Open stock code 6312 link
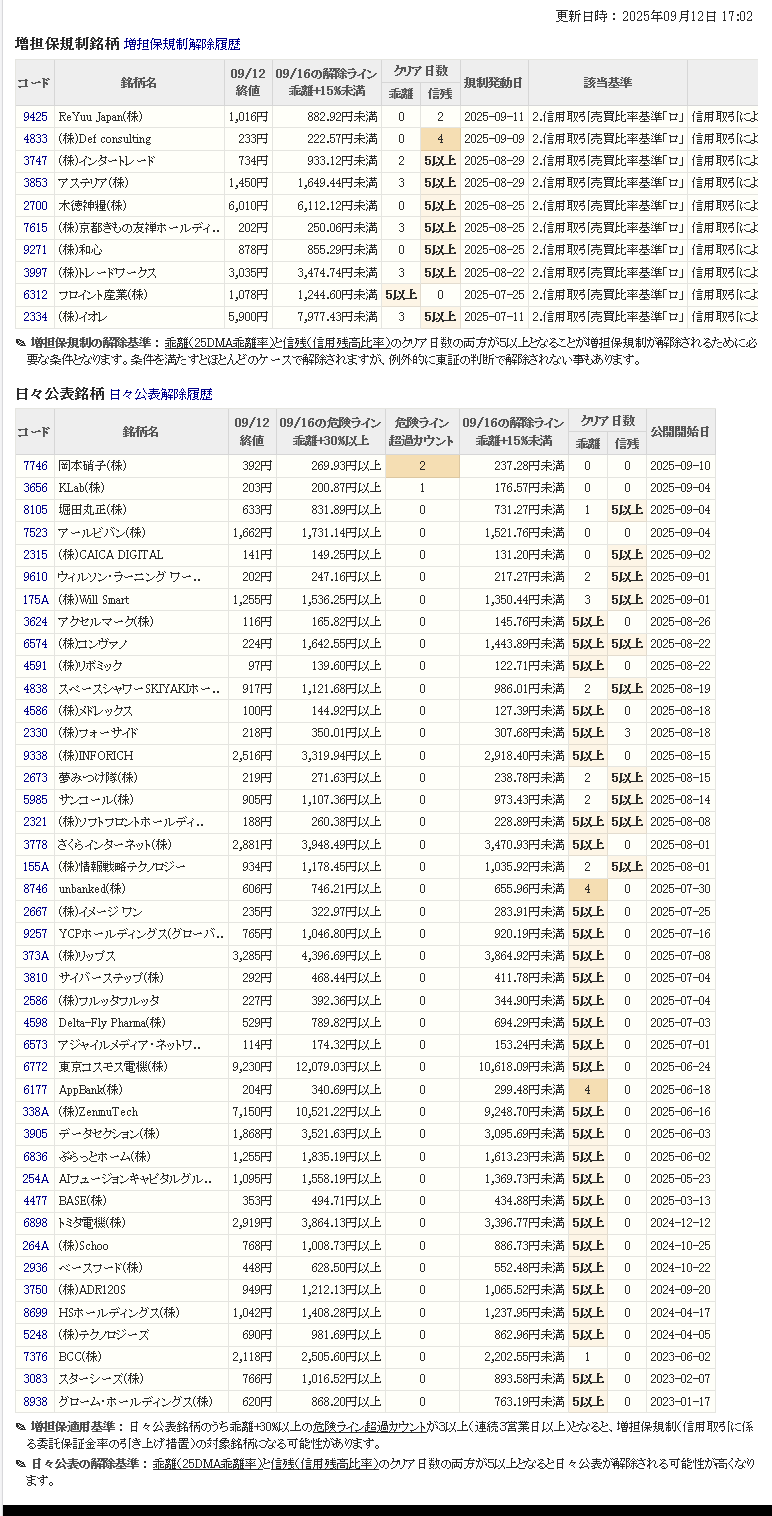The width and height of the screenshot is (772, 1516). pyautogui.click(x=35, y=295)
